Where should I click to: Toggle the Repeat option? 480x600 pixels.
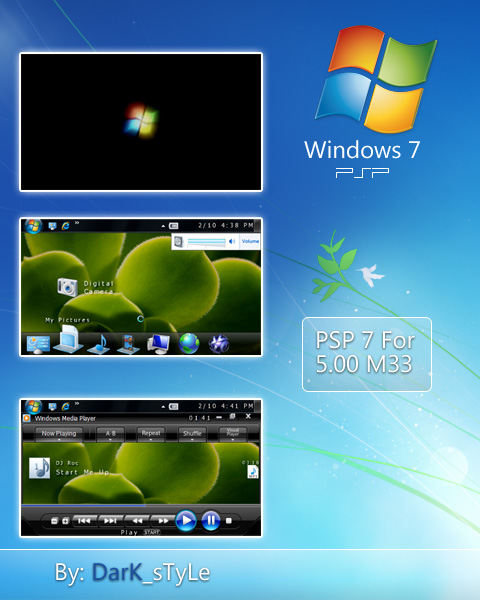pyautogui.click(x=151, y=434)
